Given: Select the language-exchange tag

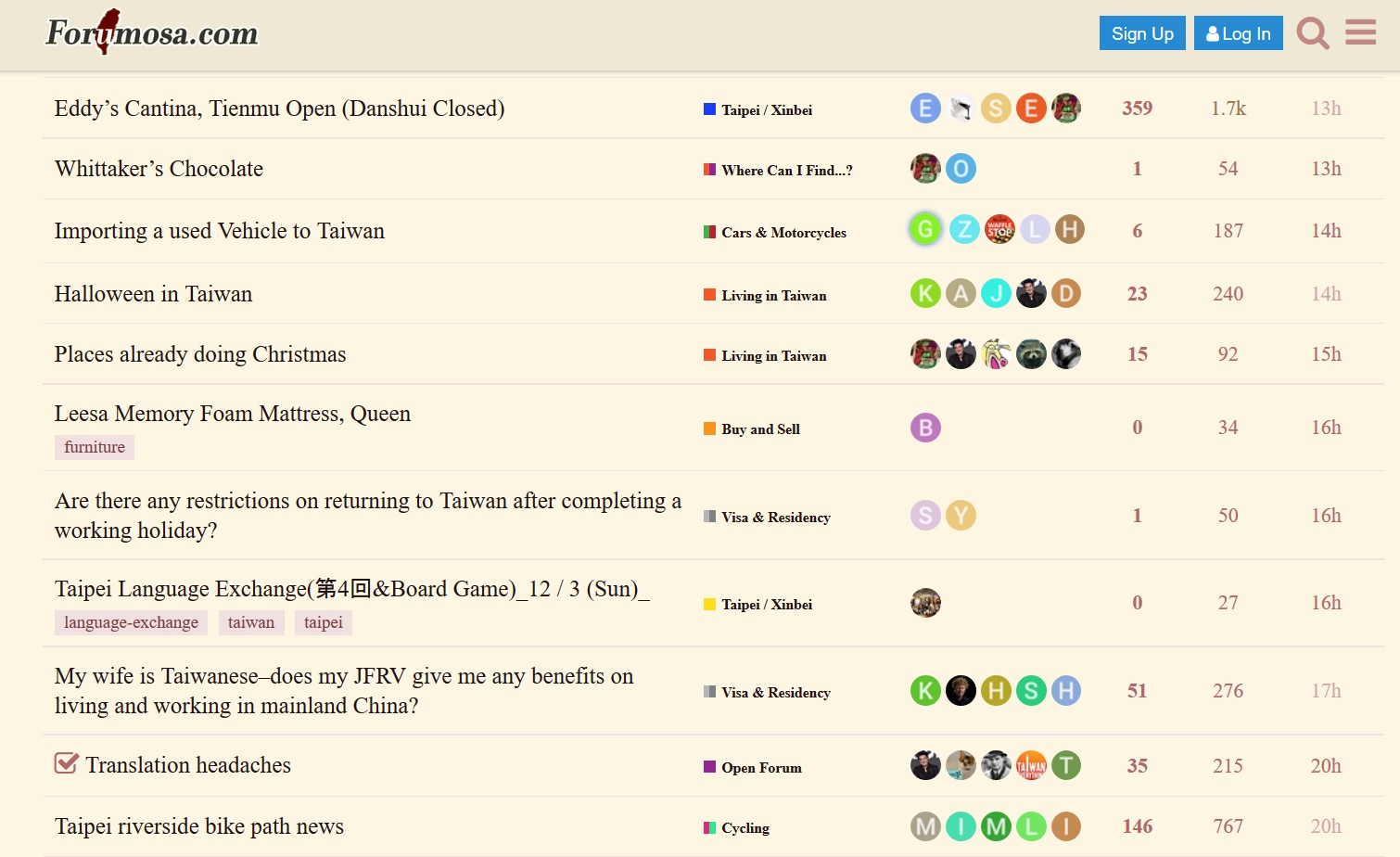Looking at the screenshot, I should coord(131,622).
